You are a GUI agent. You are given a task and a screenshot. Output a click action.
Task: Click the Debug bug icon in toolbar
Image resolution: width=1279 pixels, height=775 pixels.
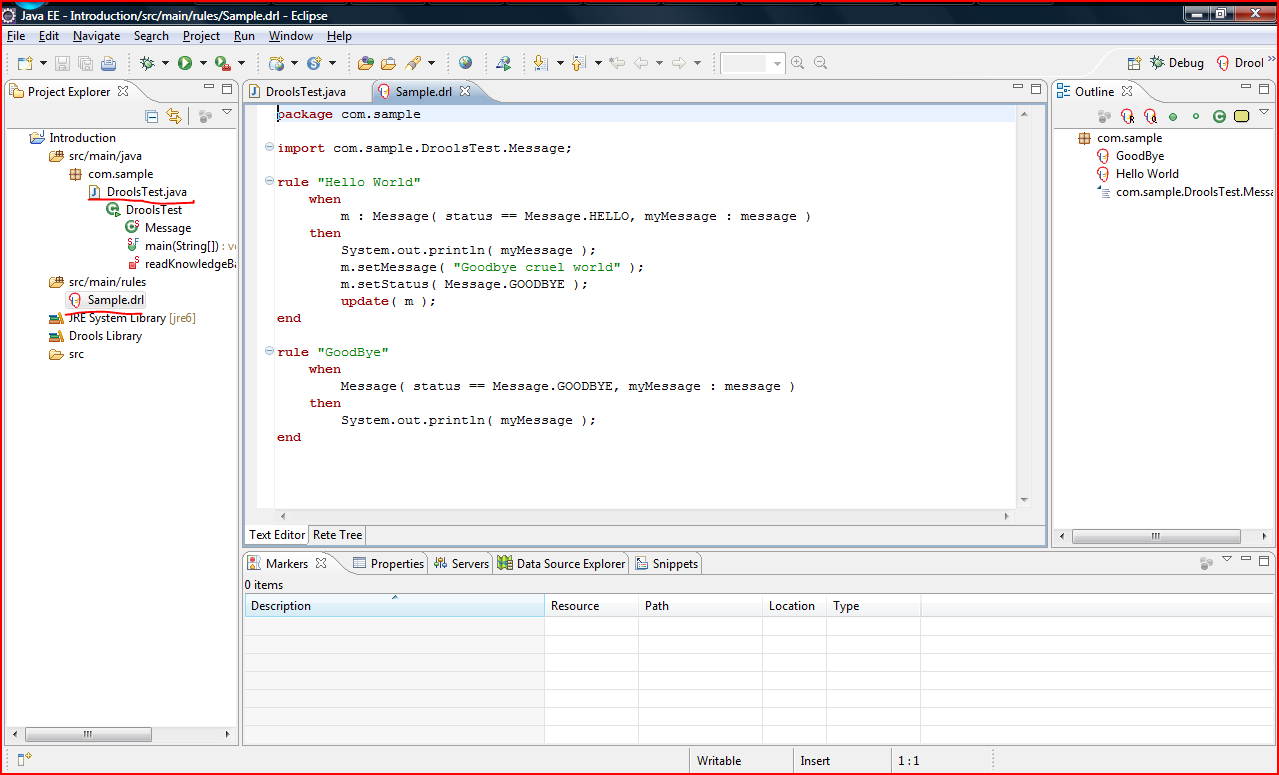tap(148, 63)
